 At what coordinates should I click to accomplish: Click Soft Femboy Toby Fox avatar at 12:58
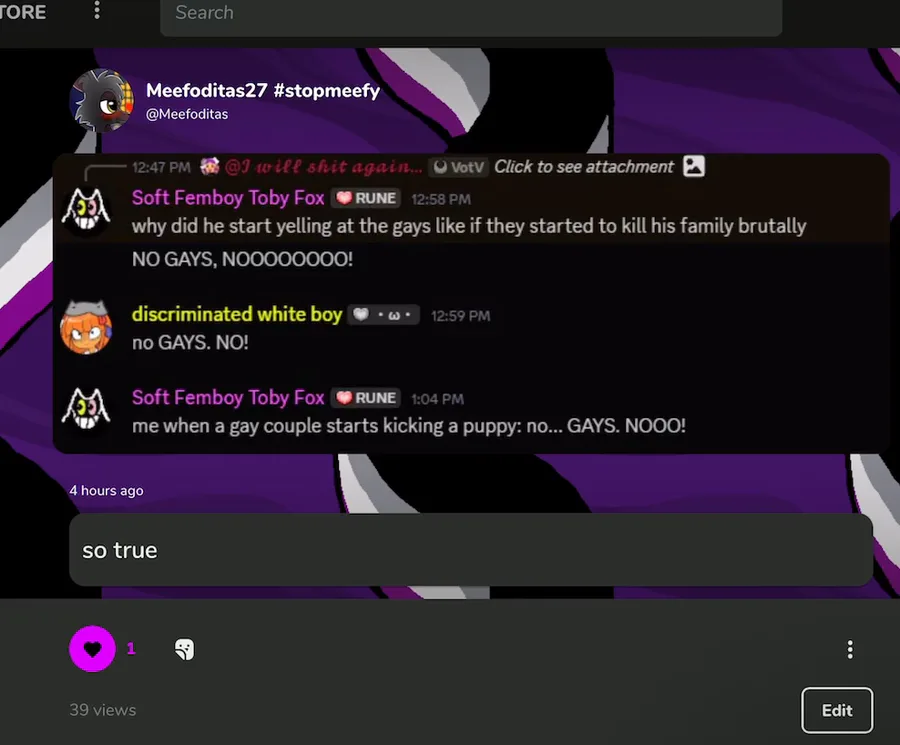(86, 210)
